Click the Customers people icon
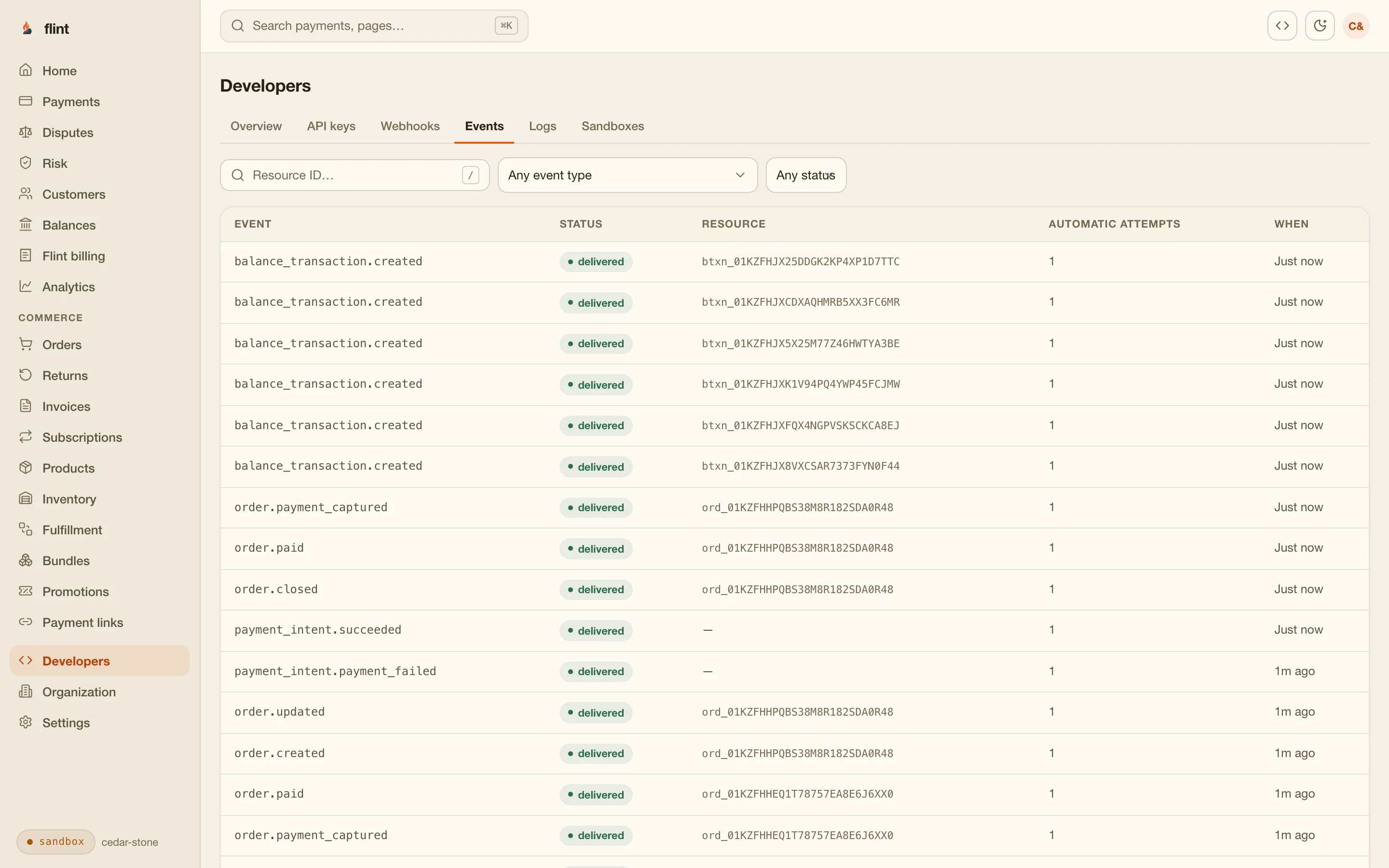1389x868 pixels. tap(25, 194)
